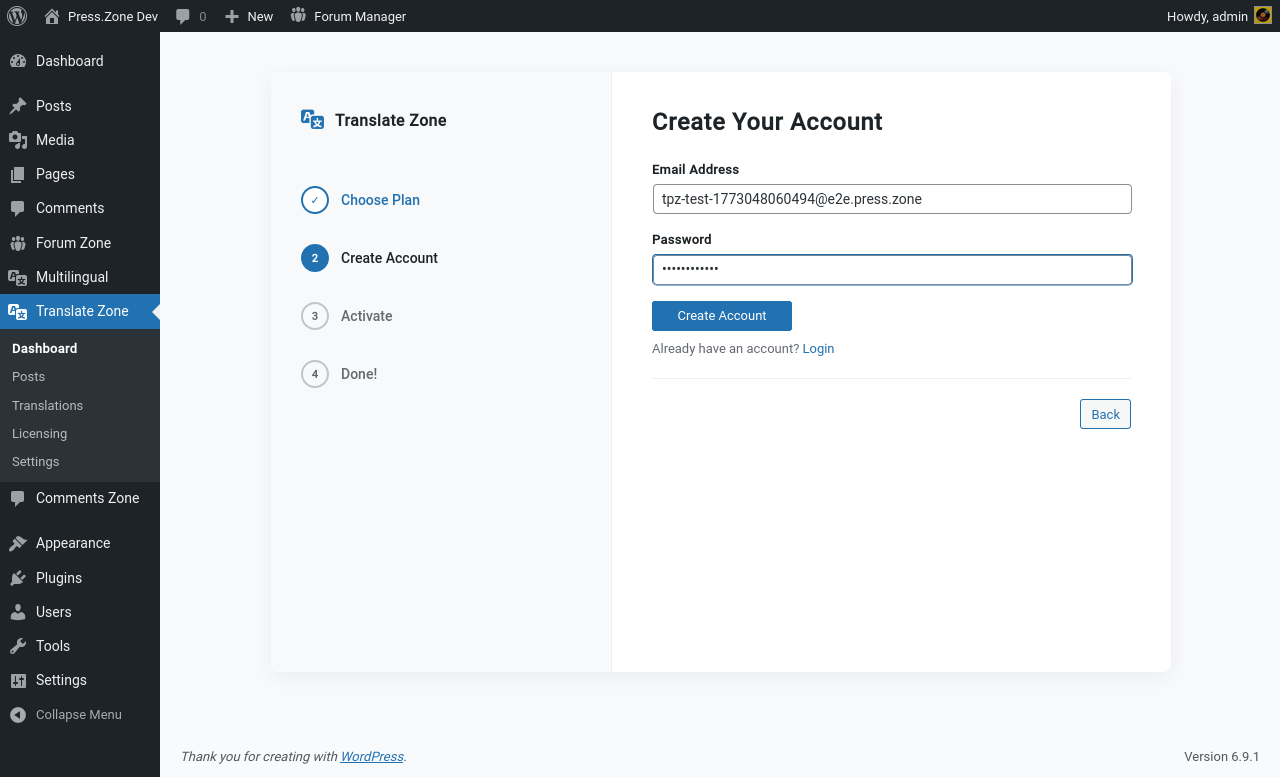1280x777 pixels.
Task: Open the Users menu item
Action: pyautogui.click(x=80, y=612)
